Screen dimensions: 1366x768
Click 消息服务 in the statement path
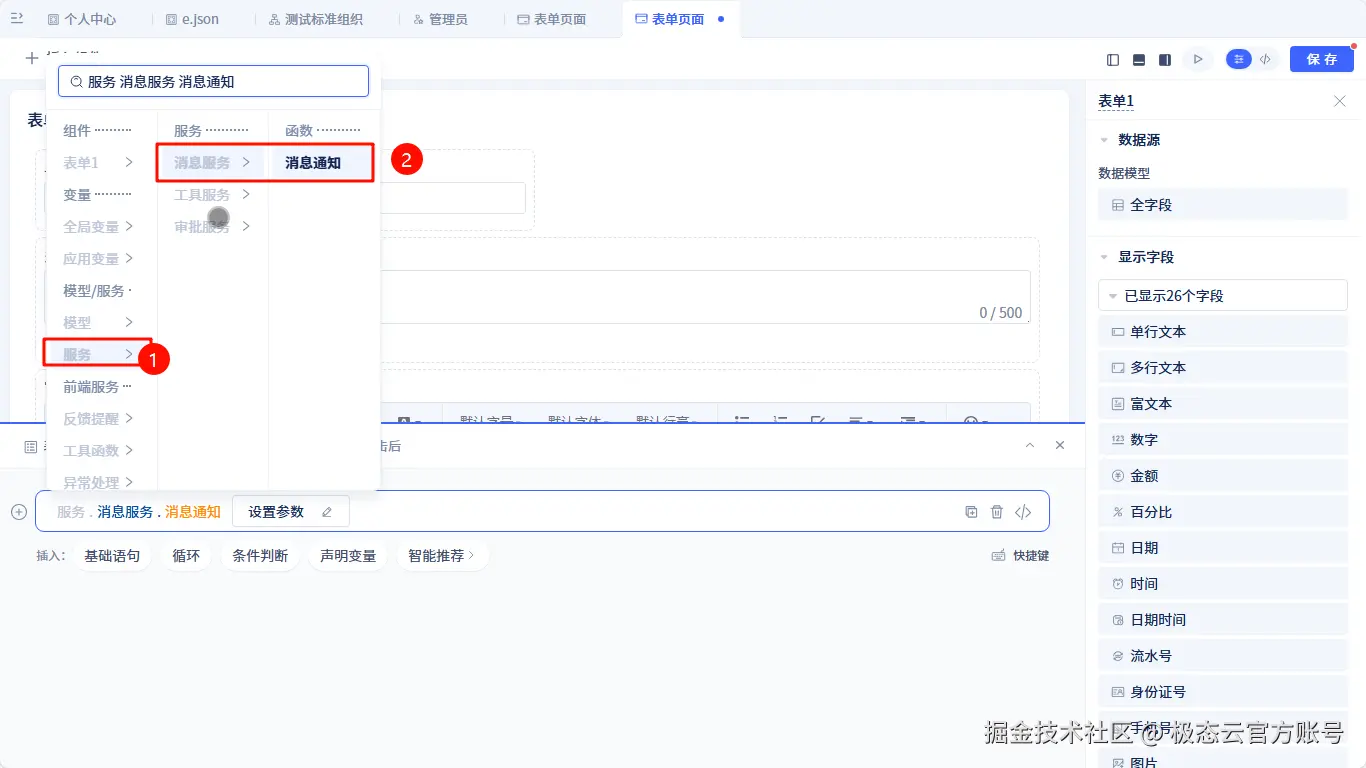tap(125, 512)
